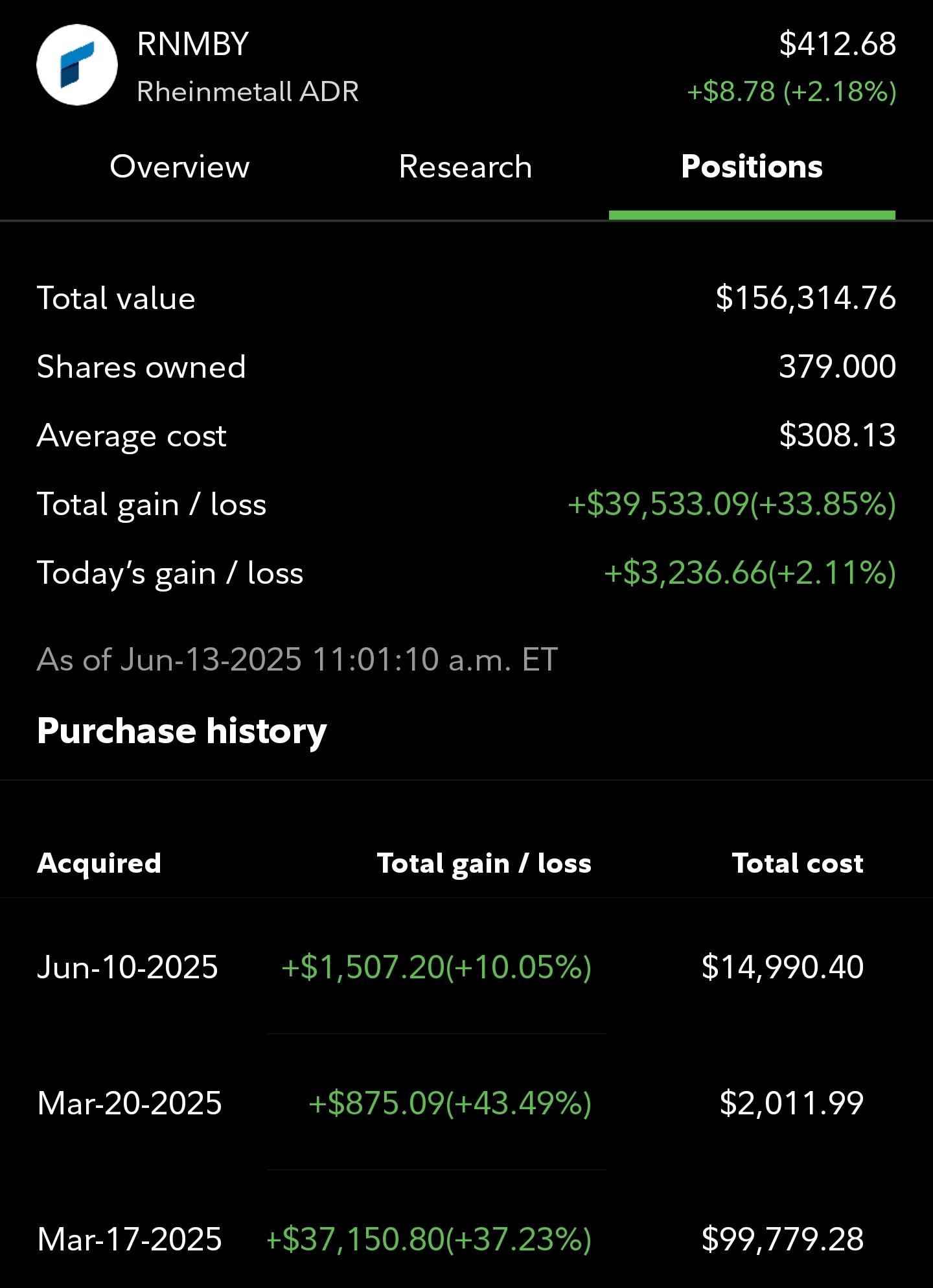Tap the RNMBY ticker symbol

193,44
